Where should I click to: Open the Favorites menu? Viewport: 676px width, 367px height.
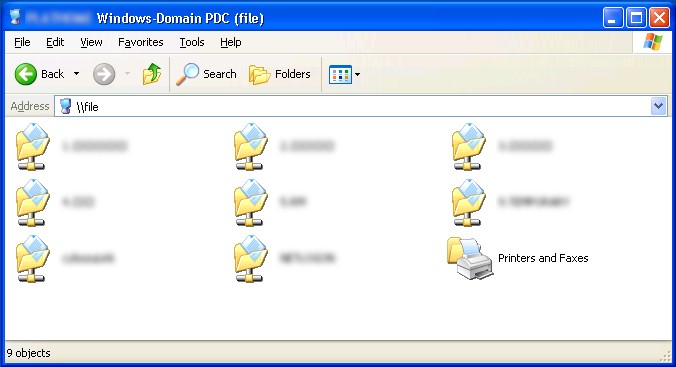click(x=141, y=42)
